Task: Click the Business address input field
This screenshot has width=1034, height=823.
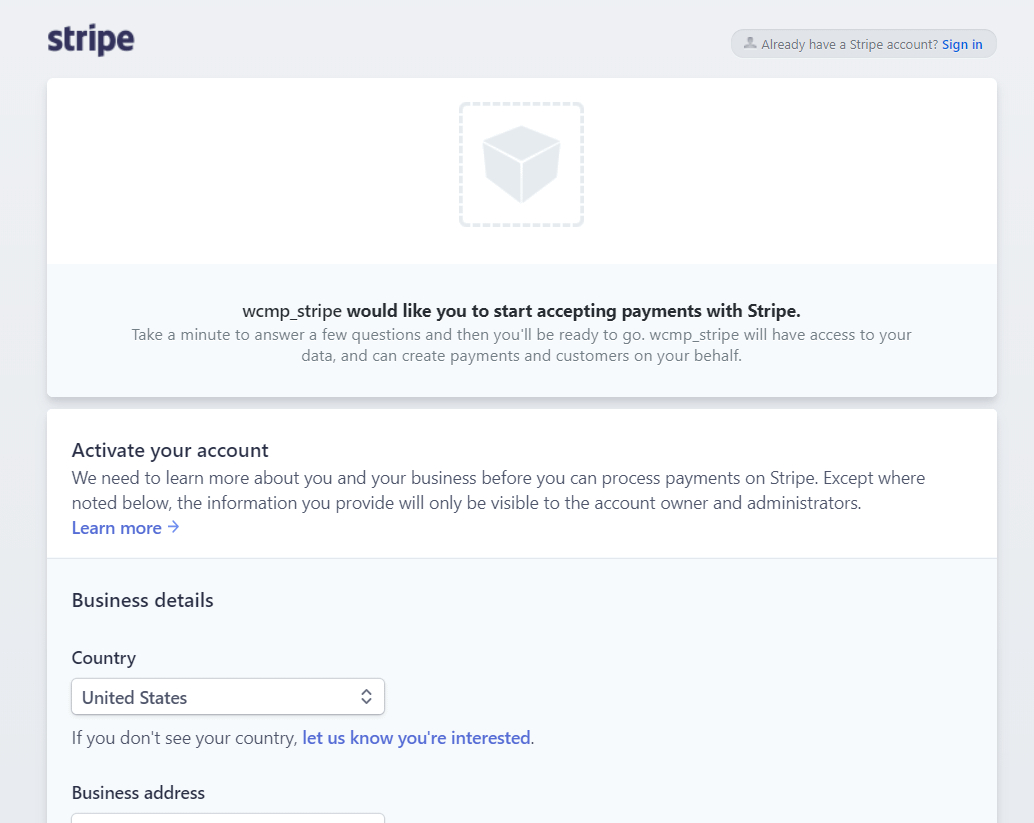Action: (x=227, y=818)
